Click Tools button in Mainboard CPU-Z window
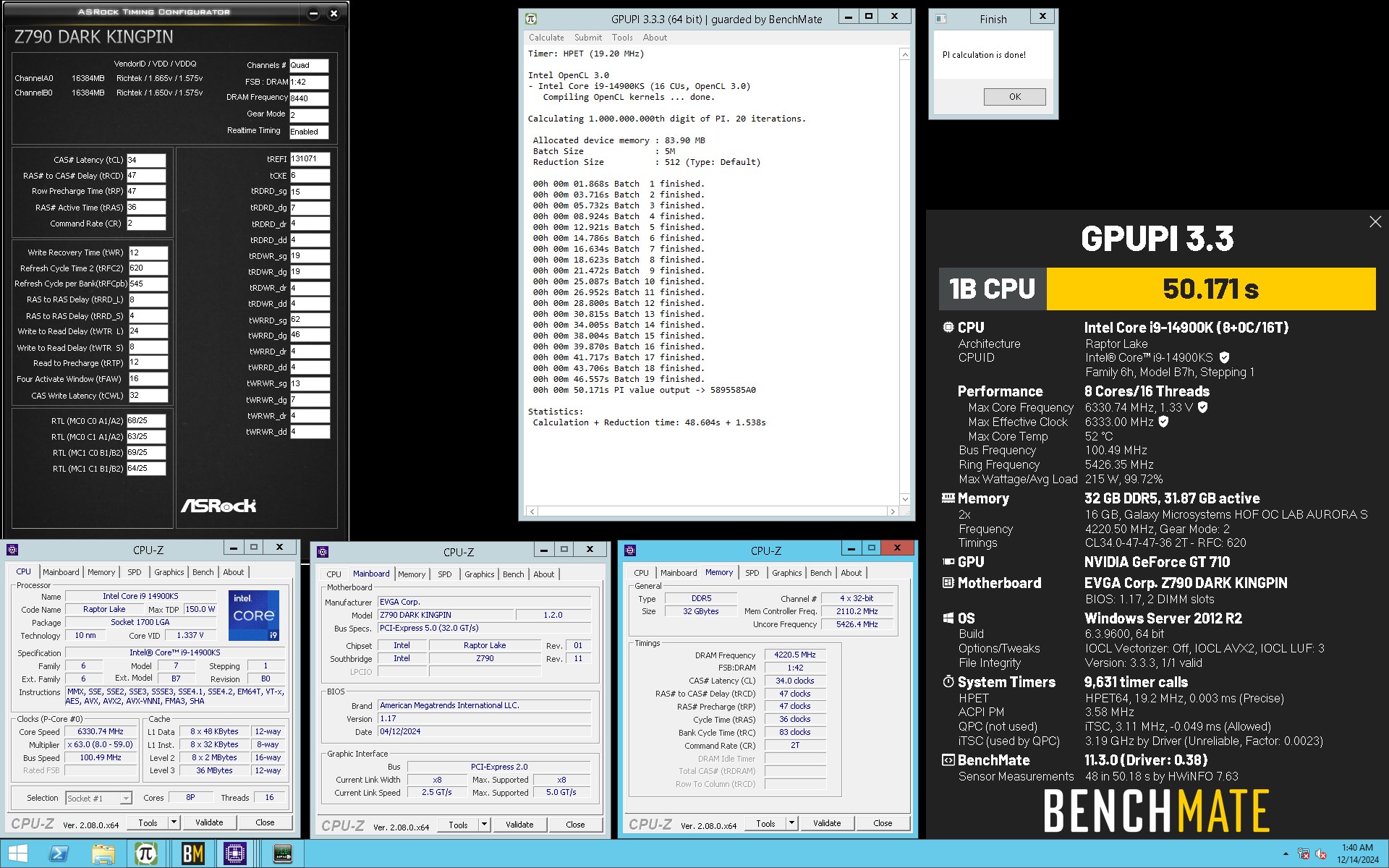 458,825
